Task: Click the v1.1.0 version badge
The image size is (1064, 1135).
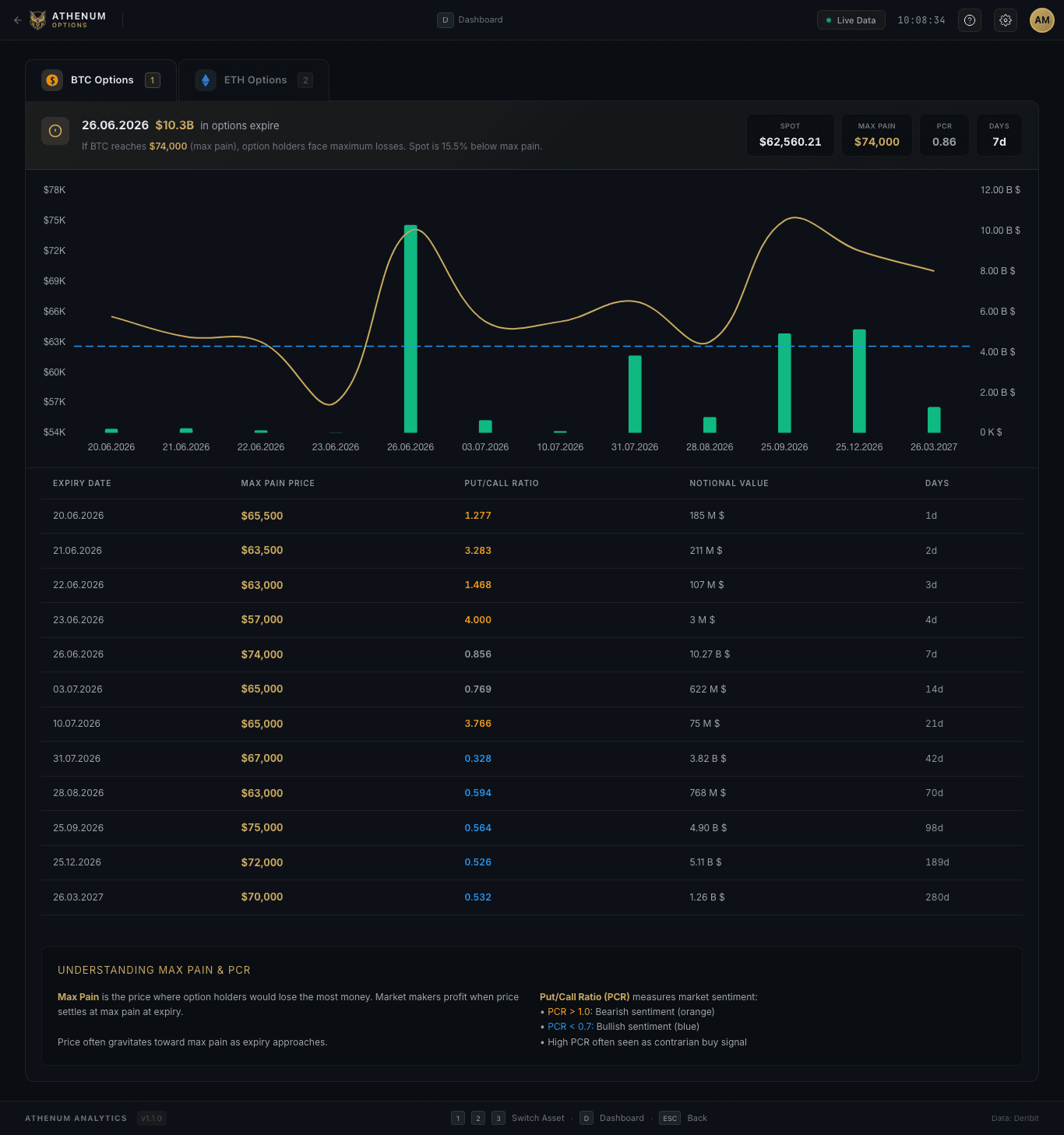Action: (152, 1118)
